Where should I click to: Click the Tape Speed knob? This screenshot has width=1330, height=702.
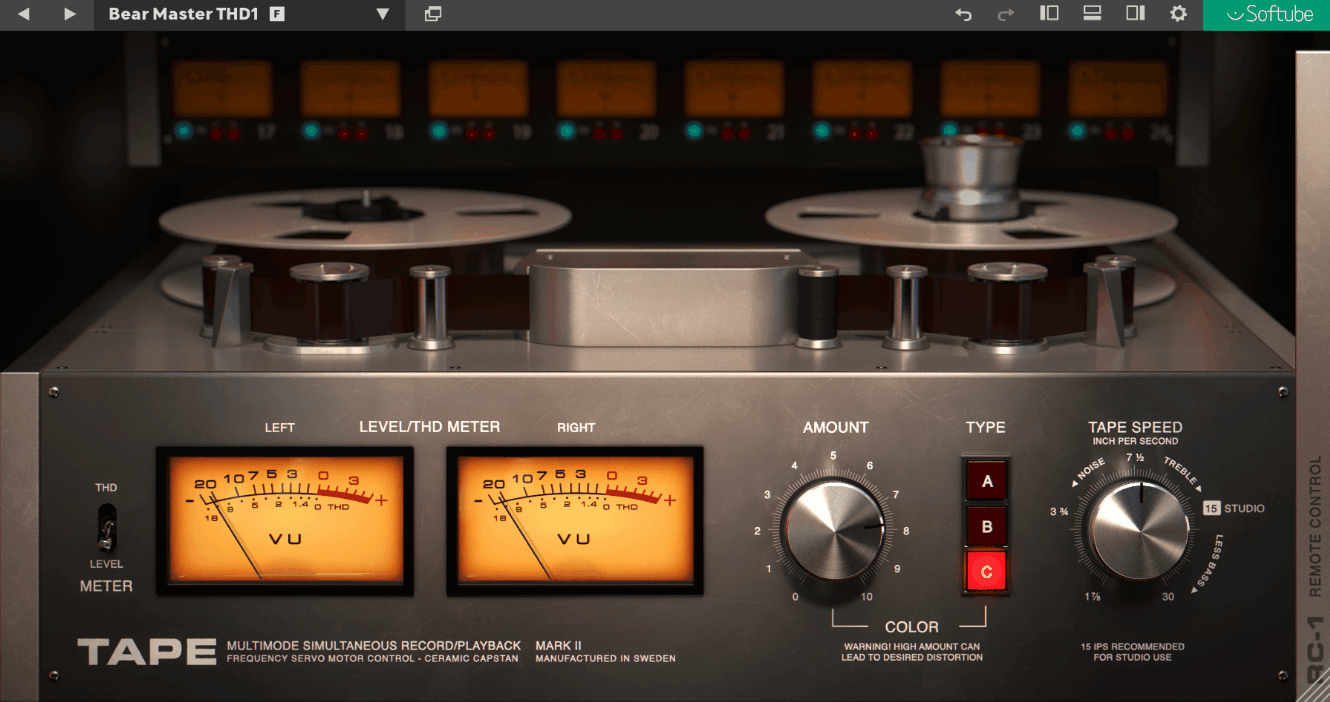(x=1139, y=529)
